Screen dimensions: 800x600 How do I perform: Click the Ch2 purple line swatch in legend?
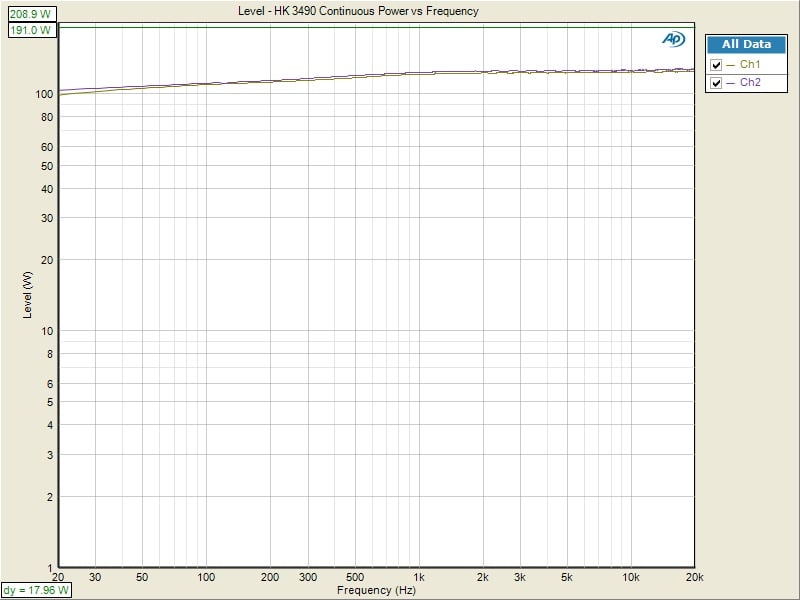click(730, 83)
